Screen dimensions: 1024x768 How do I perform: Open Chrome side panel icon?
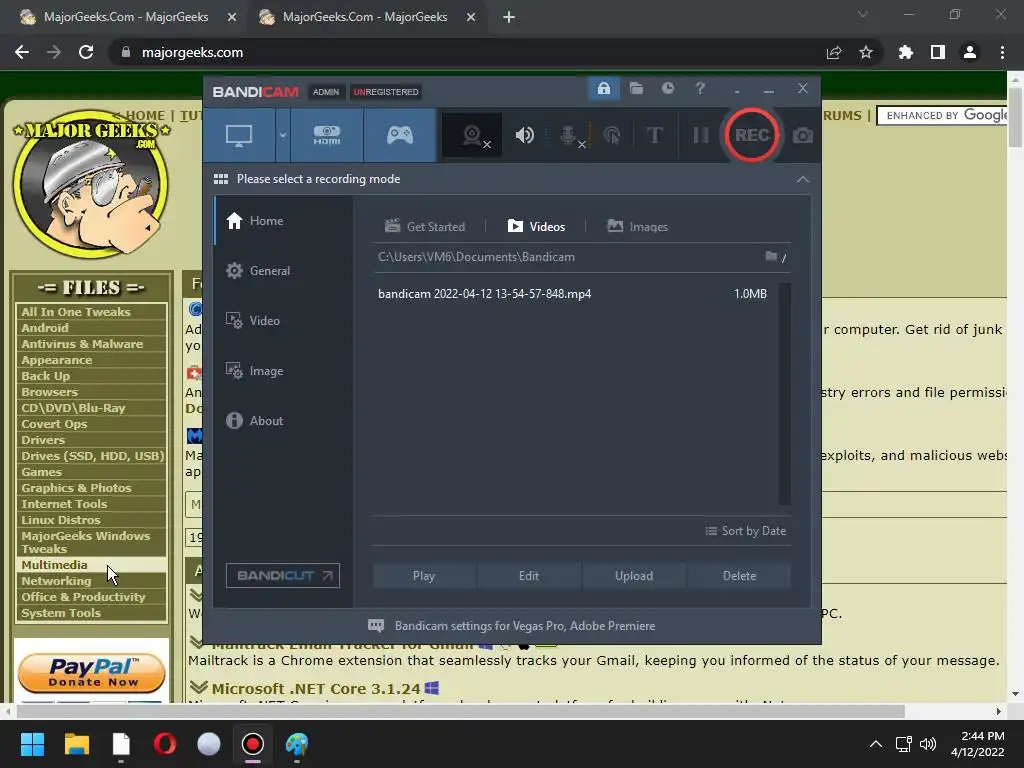(938, 52)
